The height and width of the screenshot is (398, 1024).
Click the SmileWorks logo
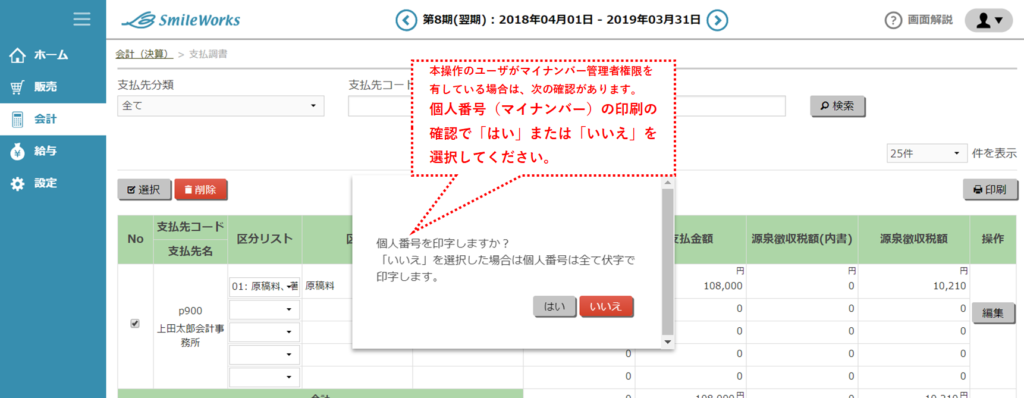[x=180, y=20]
